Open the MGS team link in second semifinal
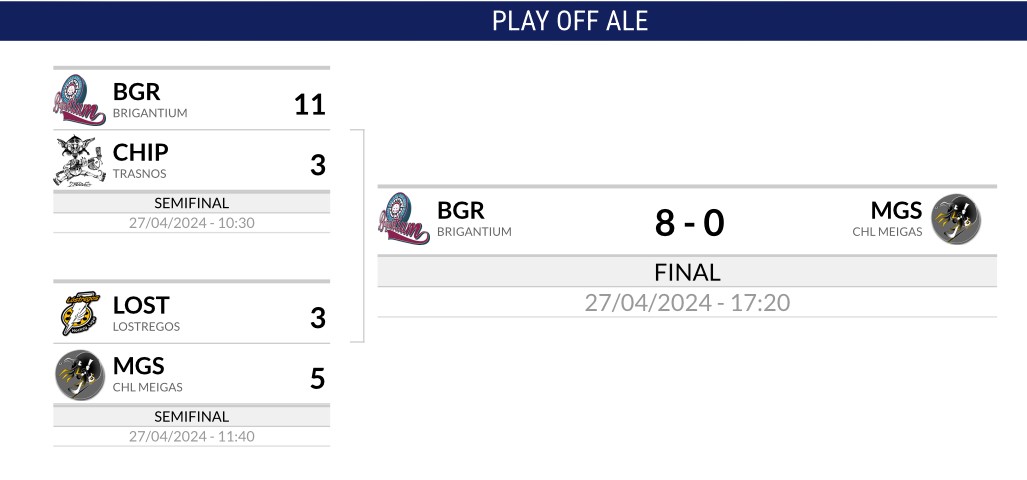This screenshot has height=480, width=1027. (x=138, y=365)
